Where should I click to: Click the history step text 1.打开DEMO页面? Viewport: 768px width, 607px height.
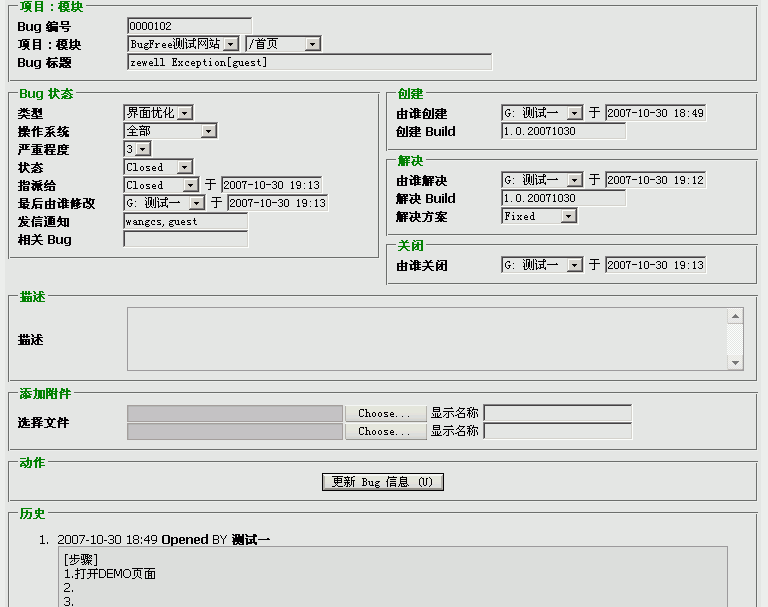click(x=110, y=574)
